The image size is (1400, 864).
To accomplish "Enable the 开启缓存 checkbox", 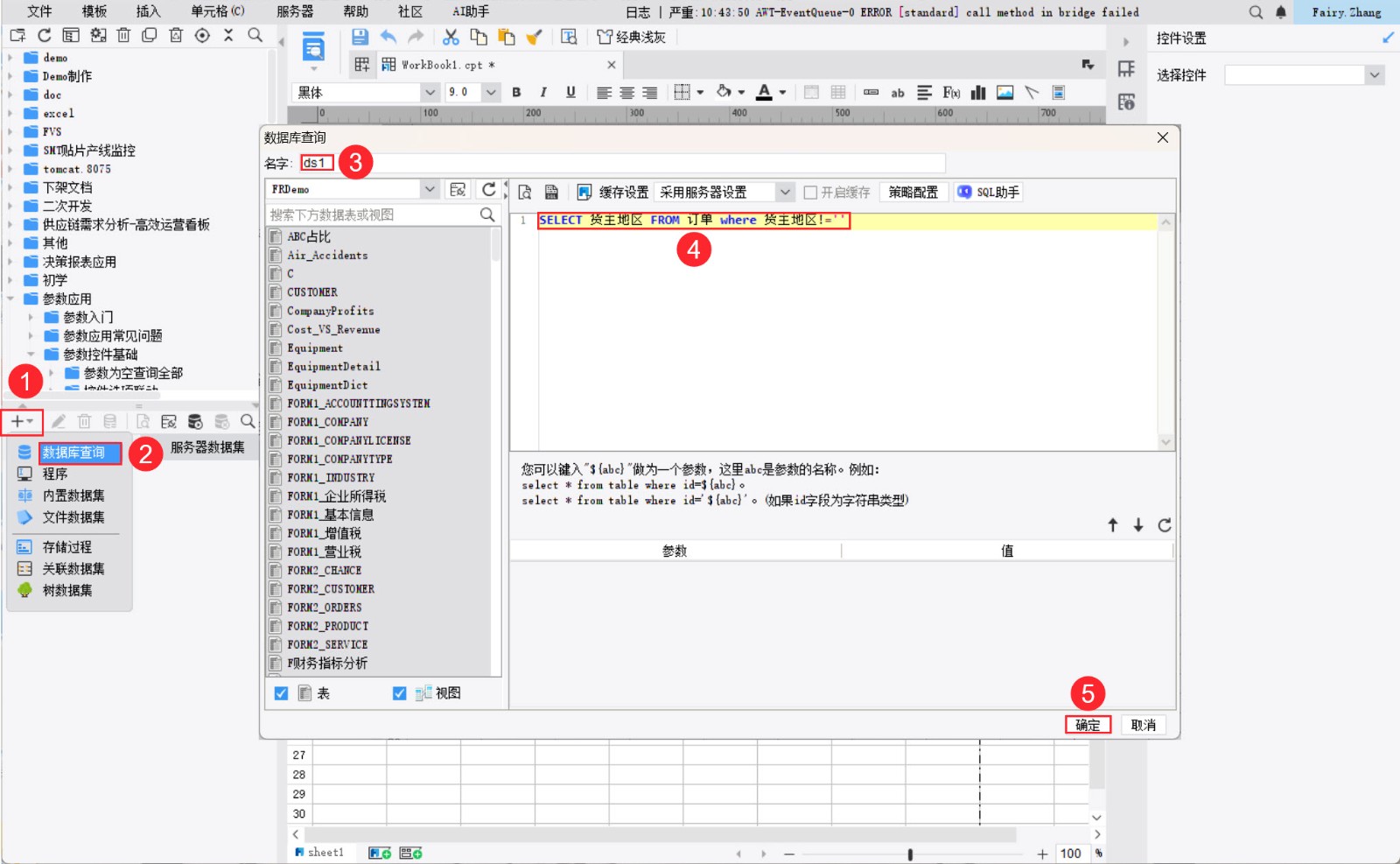I will [810, 193].
